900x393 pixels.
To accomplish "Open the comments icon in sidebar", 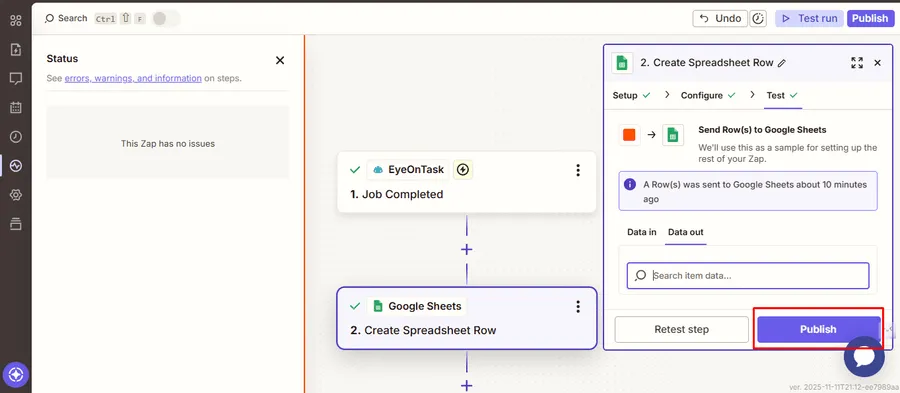I will click(x=15, y=79).
